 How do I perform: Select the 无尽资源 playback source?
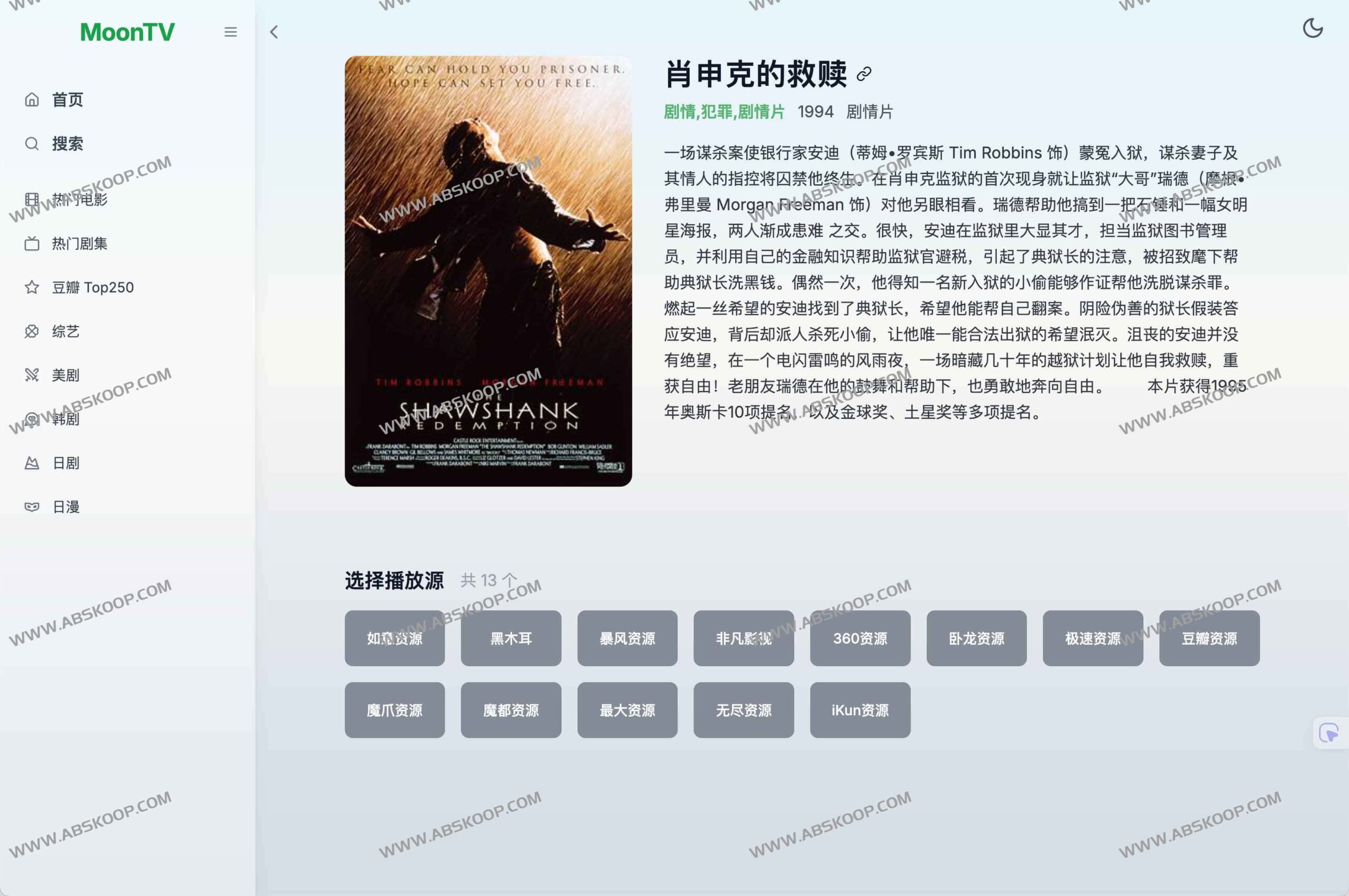coord(744,710)
